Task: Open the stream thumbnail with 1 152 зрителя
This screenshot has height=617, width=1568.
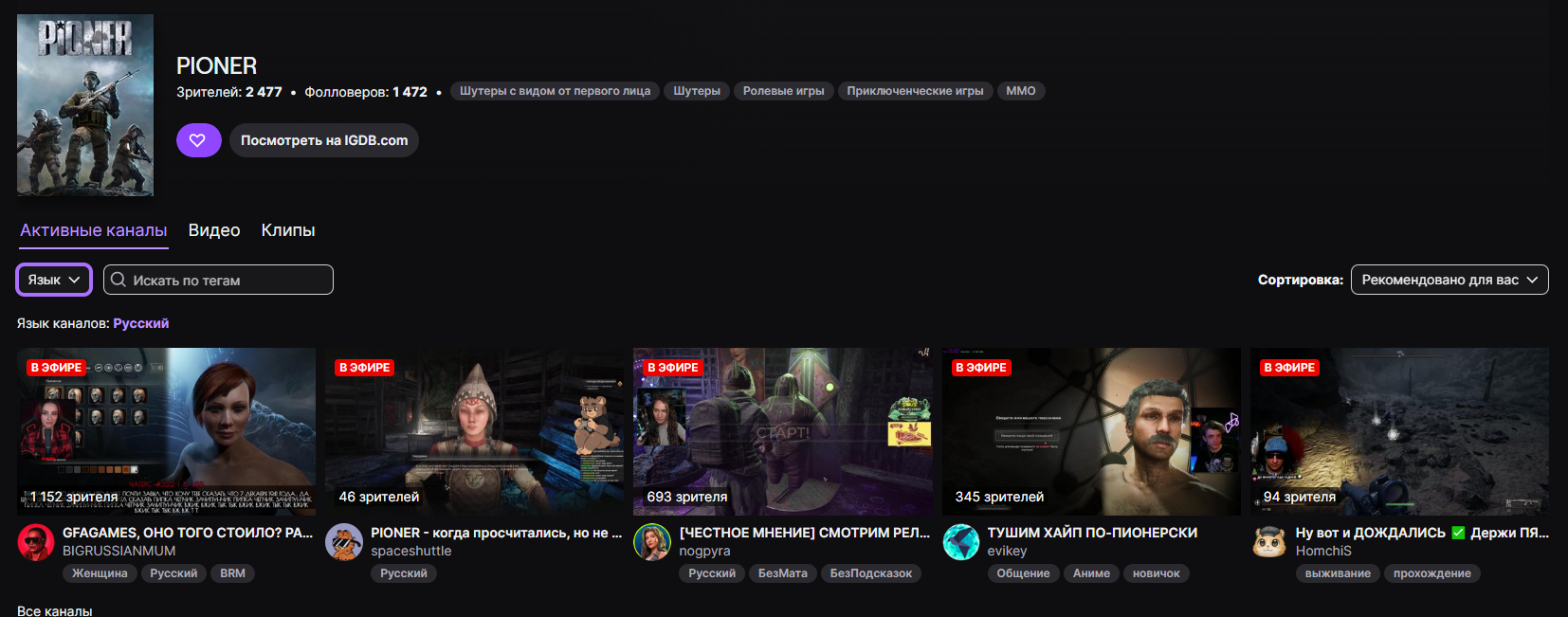Action: click(166, 431)
